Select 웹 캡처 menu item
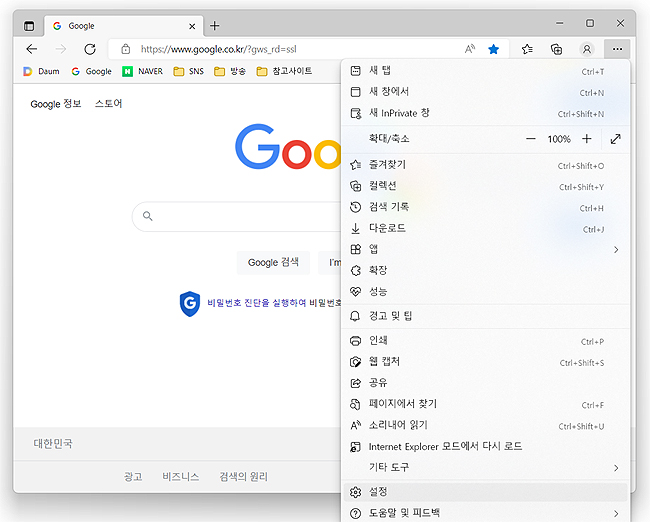The width and height of the screenshot is (650, 522). coord(484,362)
